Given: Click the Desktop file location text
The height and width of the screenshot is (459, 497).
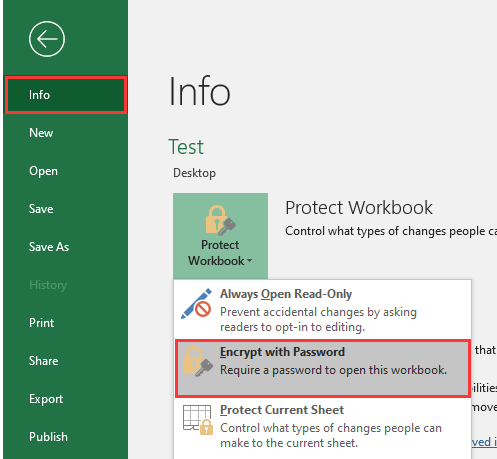Looking at the screenshot, I should (194, 173).
